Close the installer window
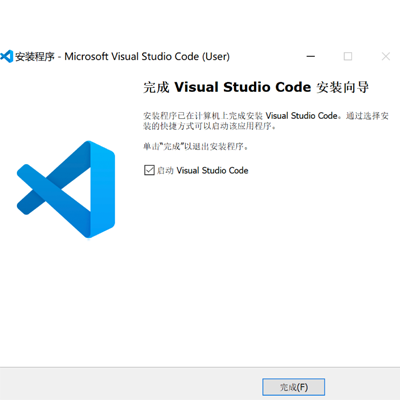 click(386, 56)
